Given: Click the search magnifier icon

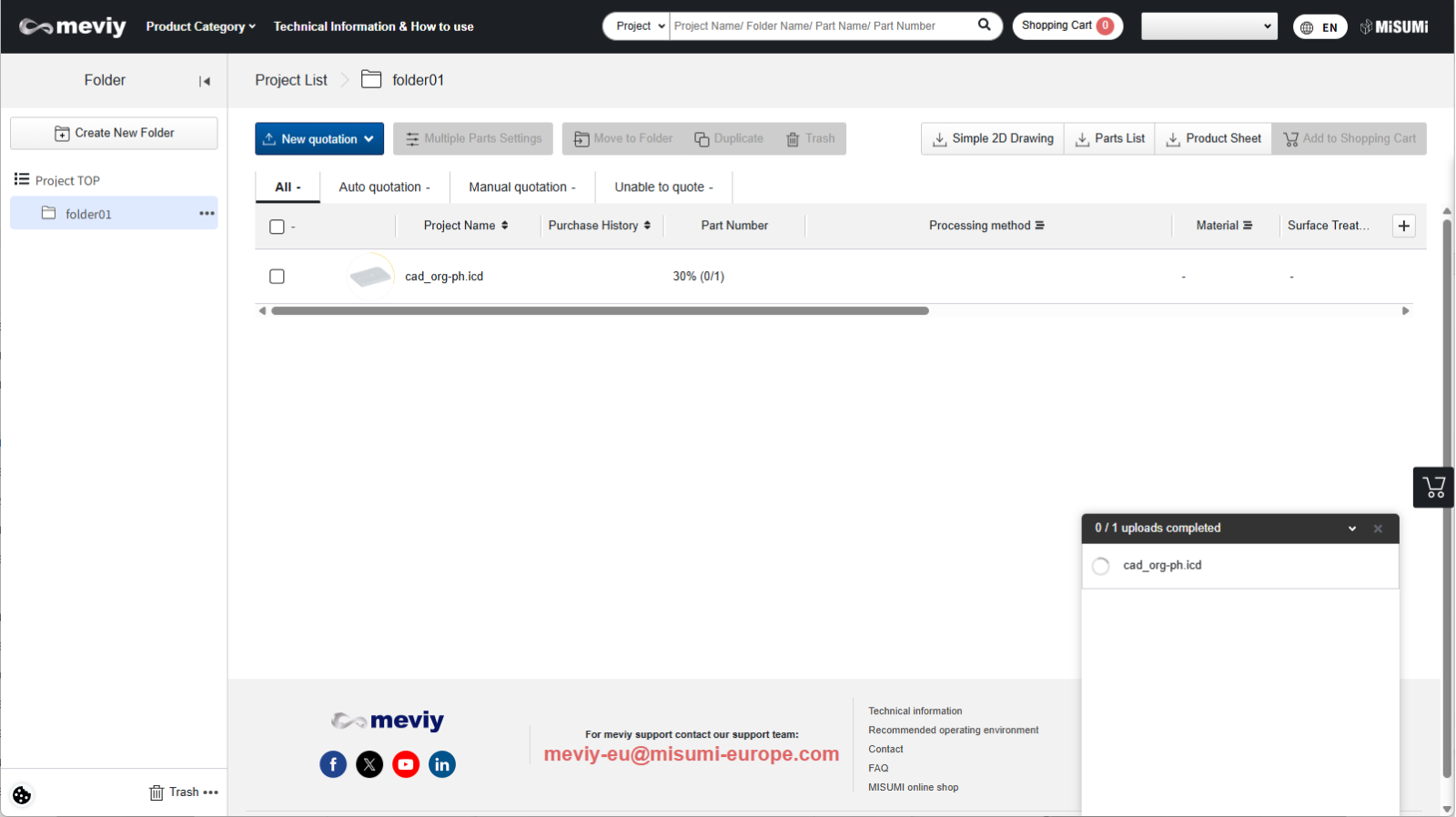Looking at the screenshot, I should pyautogui.click(x=984, y=25).
